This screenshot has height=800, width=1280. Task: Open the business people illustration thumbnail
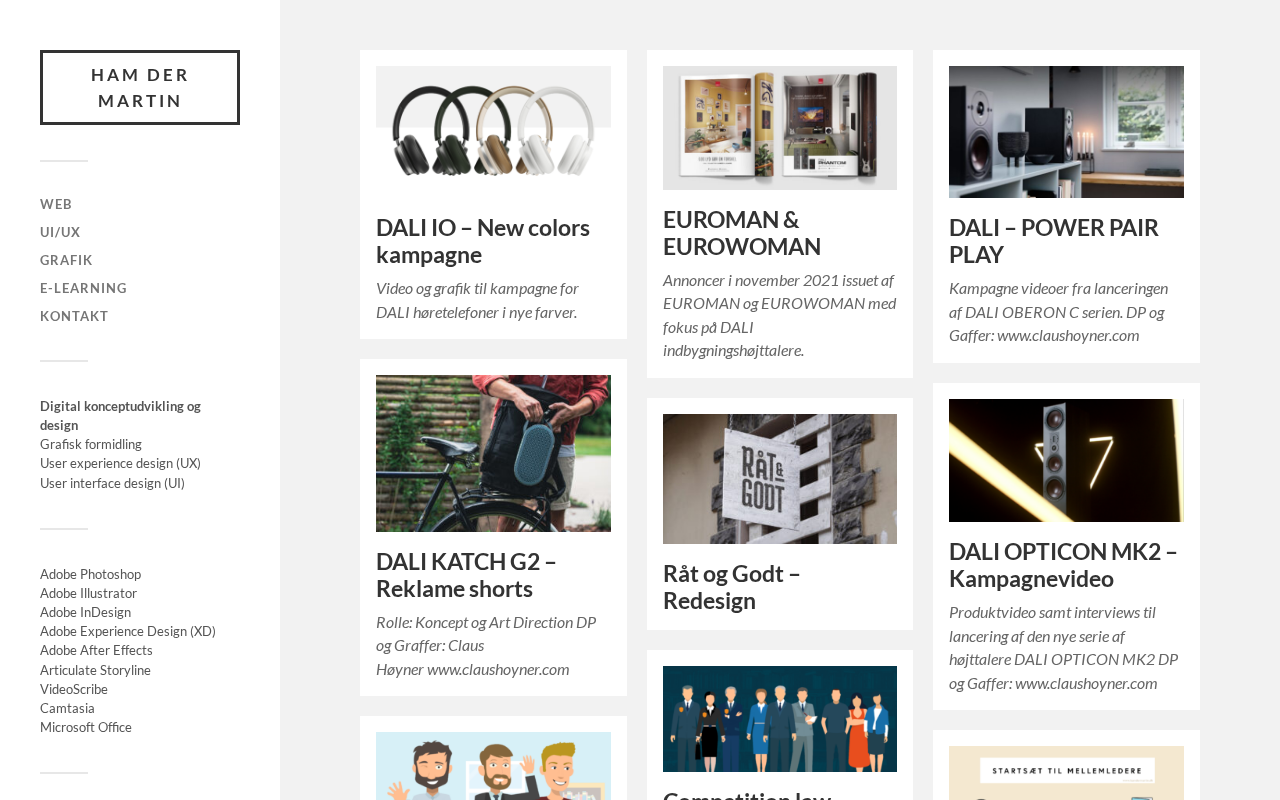point(780,719)
